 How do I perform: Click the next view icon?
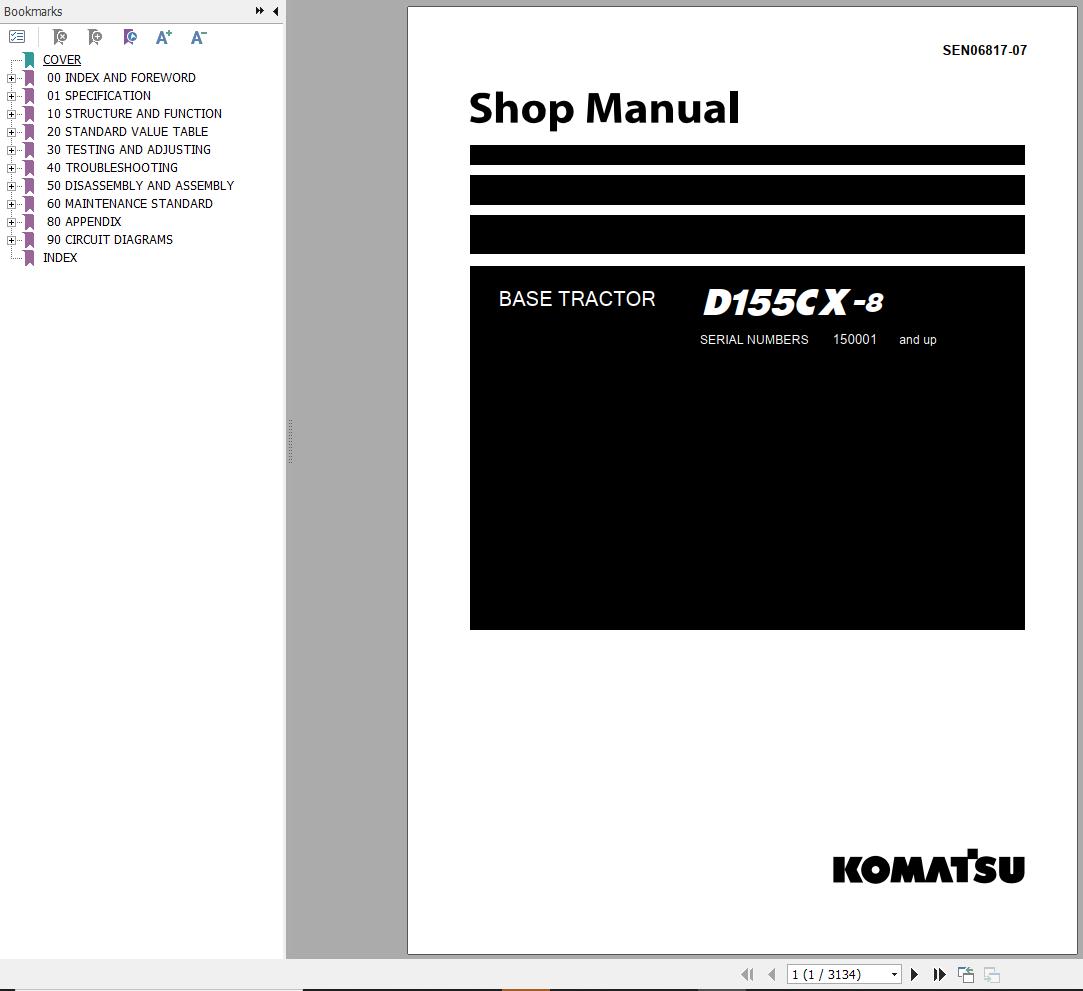(x=991, y=974)
